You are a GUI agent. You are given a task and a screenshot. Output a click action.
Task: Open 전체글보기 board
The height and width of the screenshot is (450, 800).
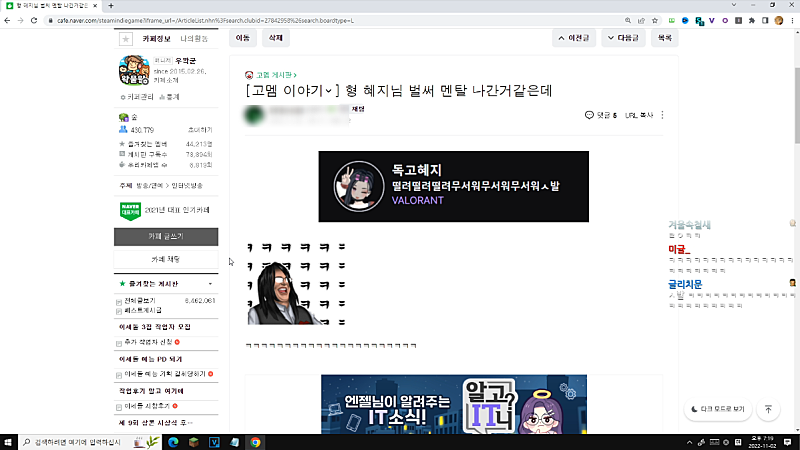click(140, 301)
